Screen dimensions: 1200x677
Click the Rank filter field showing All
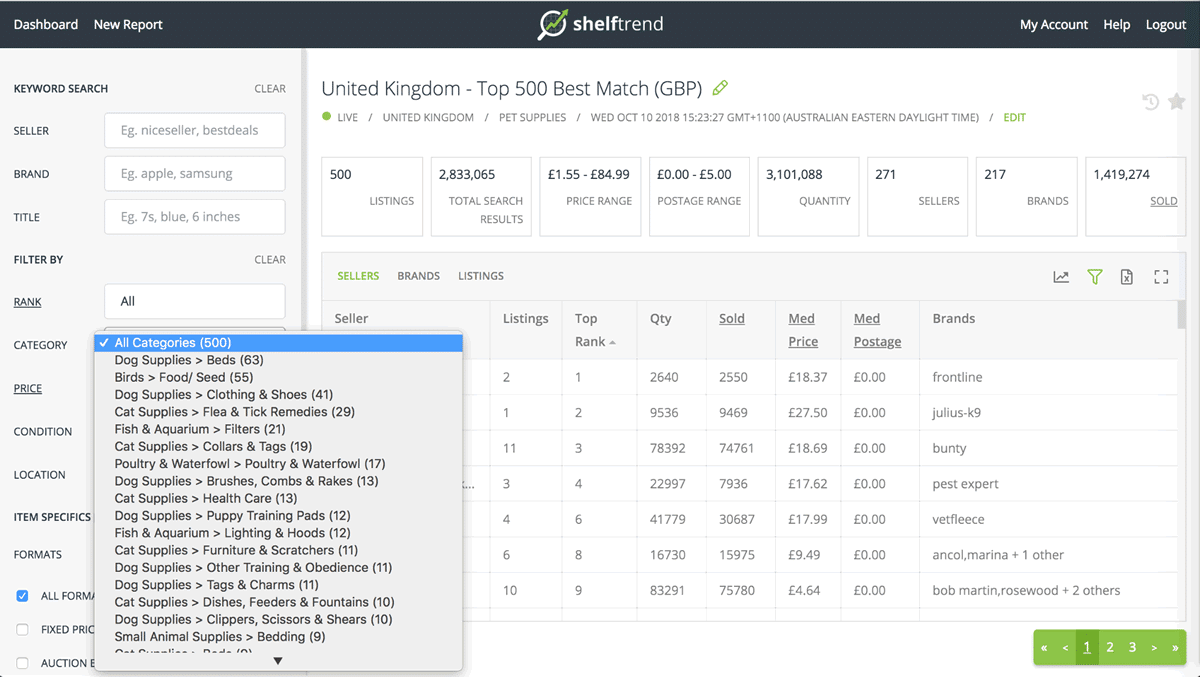[195, 301]
